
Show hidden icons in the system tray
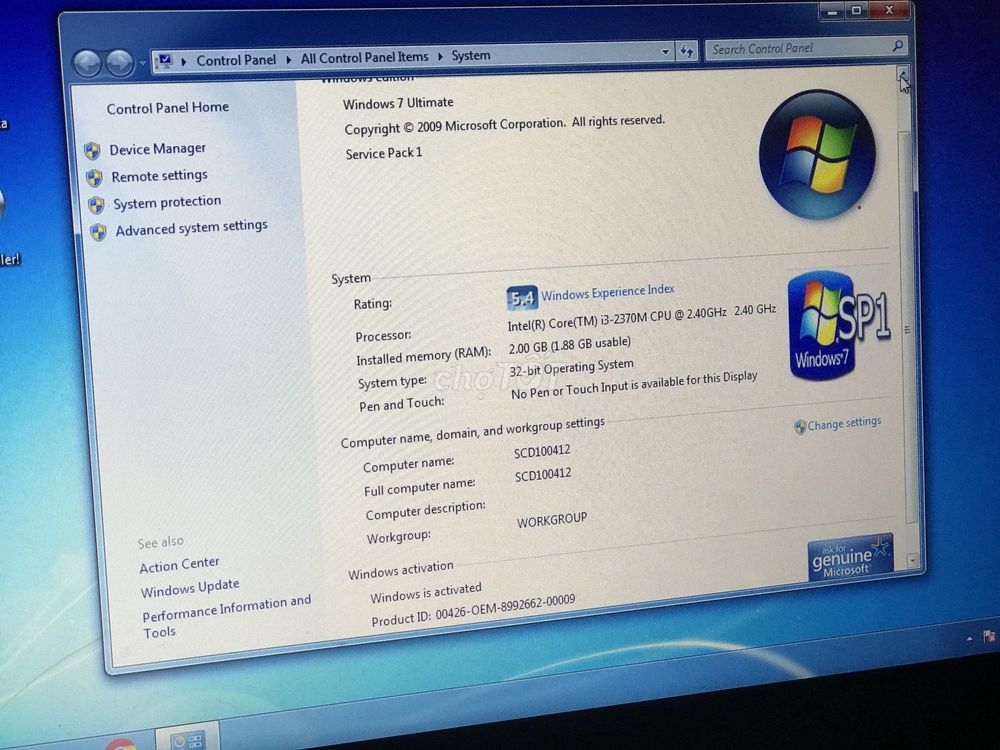969,638
